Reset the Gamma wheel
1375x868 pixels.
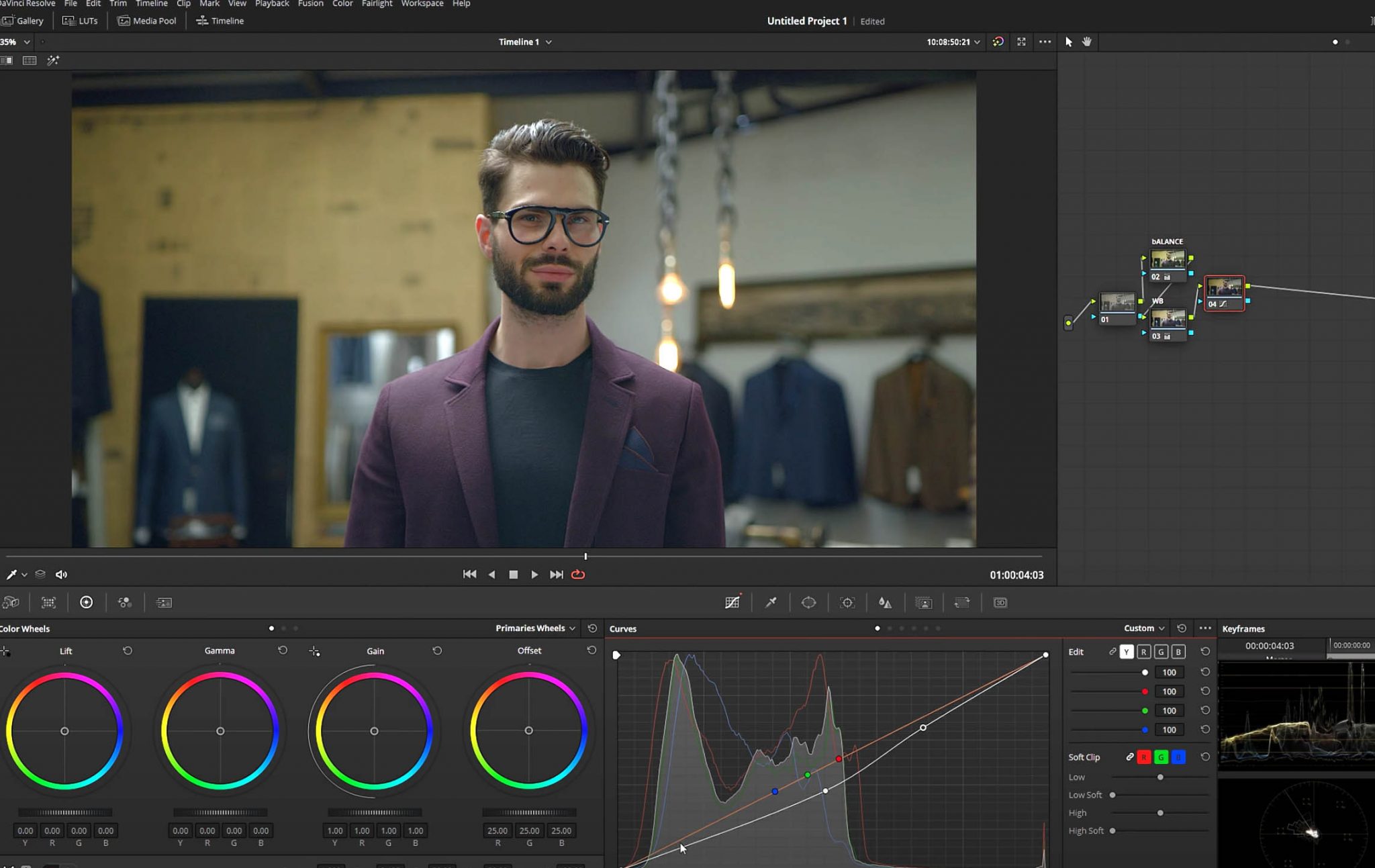pyautogui.click(x=283, y=650)
